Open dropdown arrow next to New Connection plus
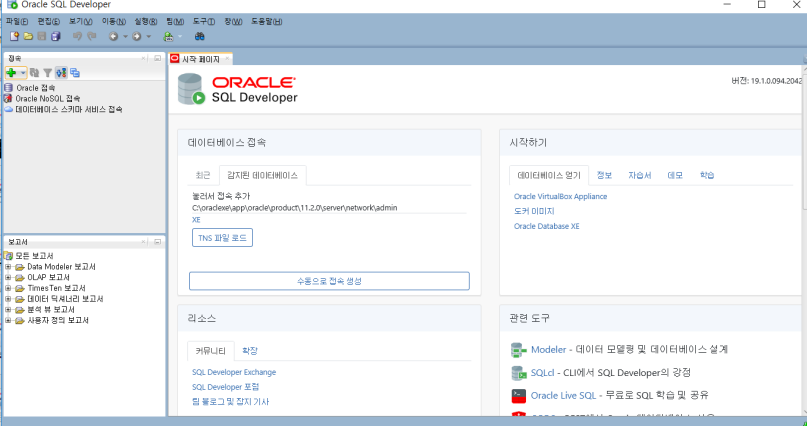The image size is (807, 426). point(23,73)
